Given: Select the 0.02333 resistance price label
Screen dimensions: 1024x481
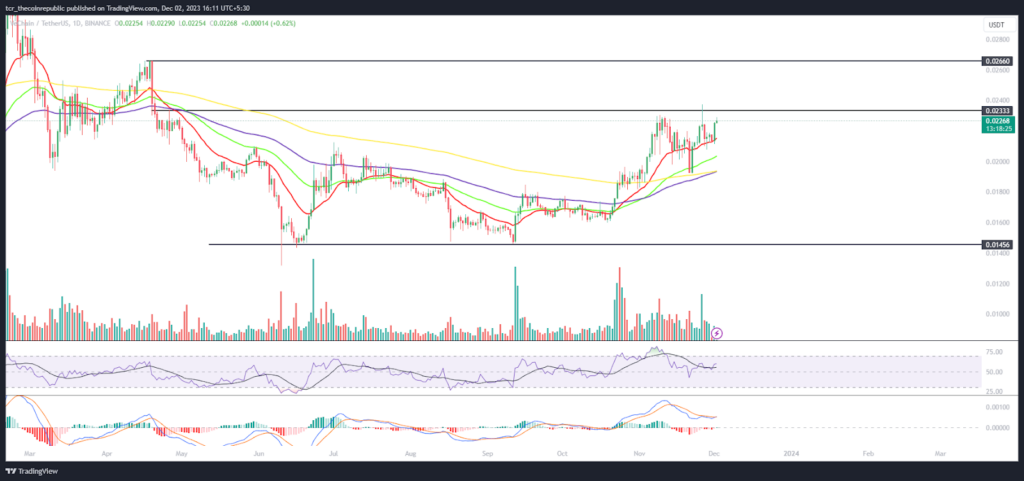Looking at the screenshot, I should coord(997,111).
